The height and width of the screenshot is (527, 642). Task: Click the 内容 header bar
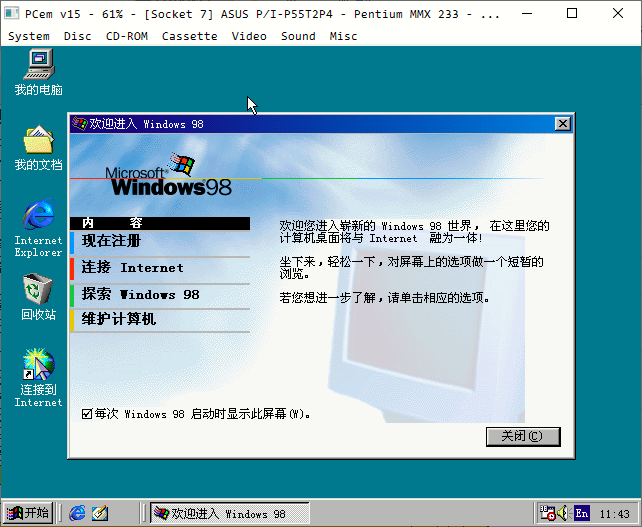click(x=160, y=223)
